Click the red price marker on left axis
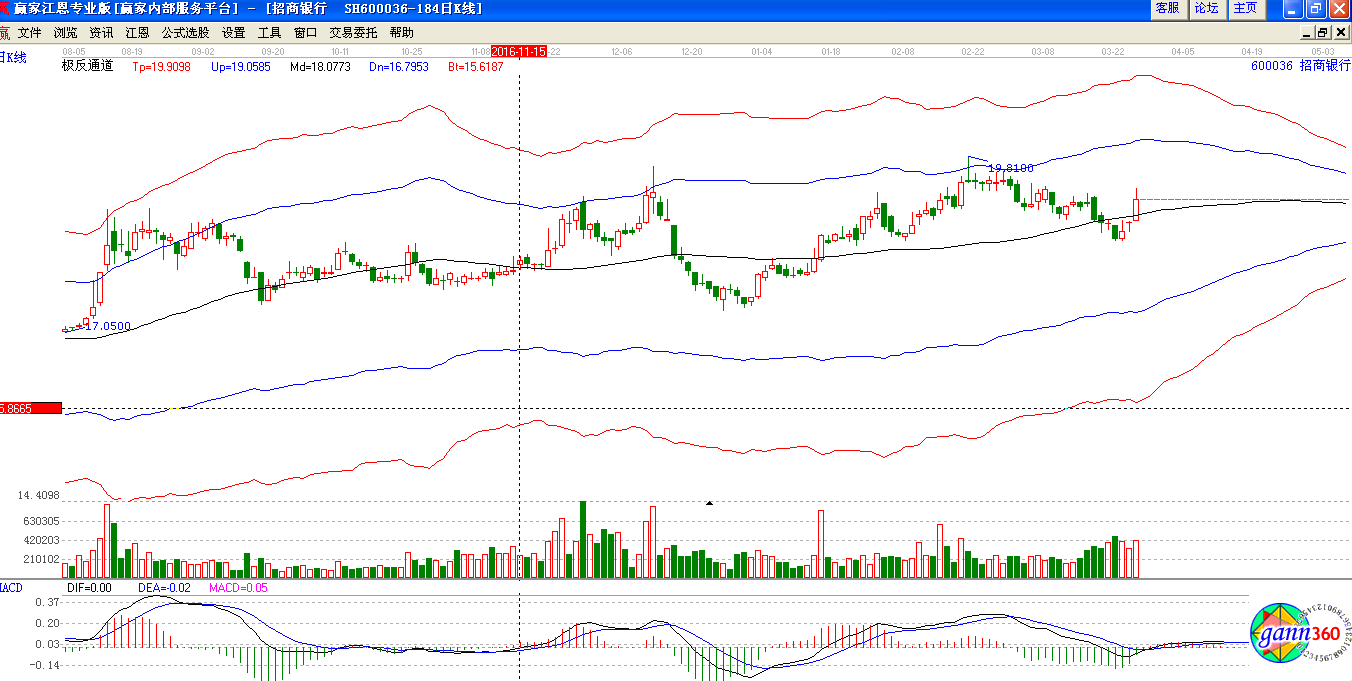The image size is (1352, 681). pos(31,408)
